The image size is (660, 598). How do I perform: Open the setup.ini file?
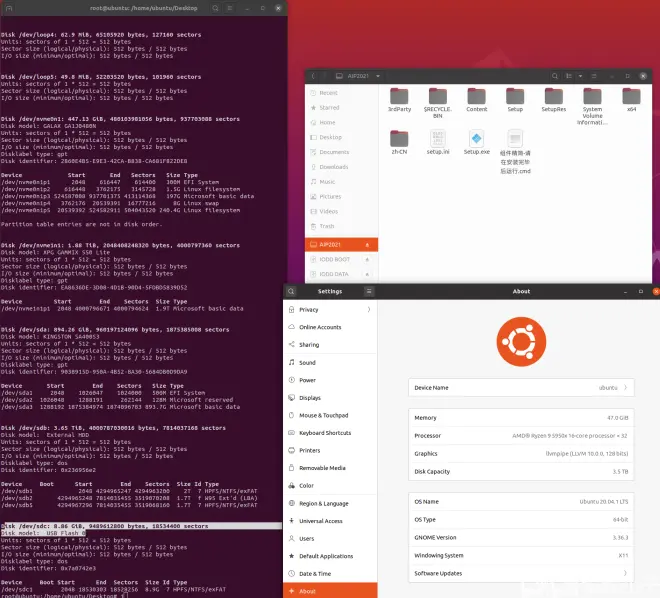click(438, 143)
